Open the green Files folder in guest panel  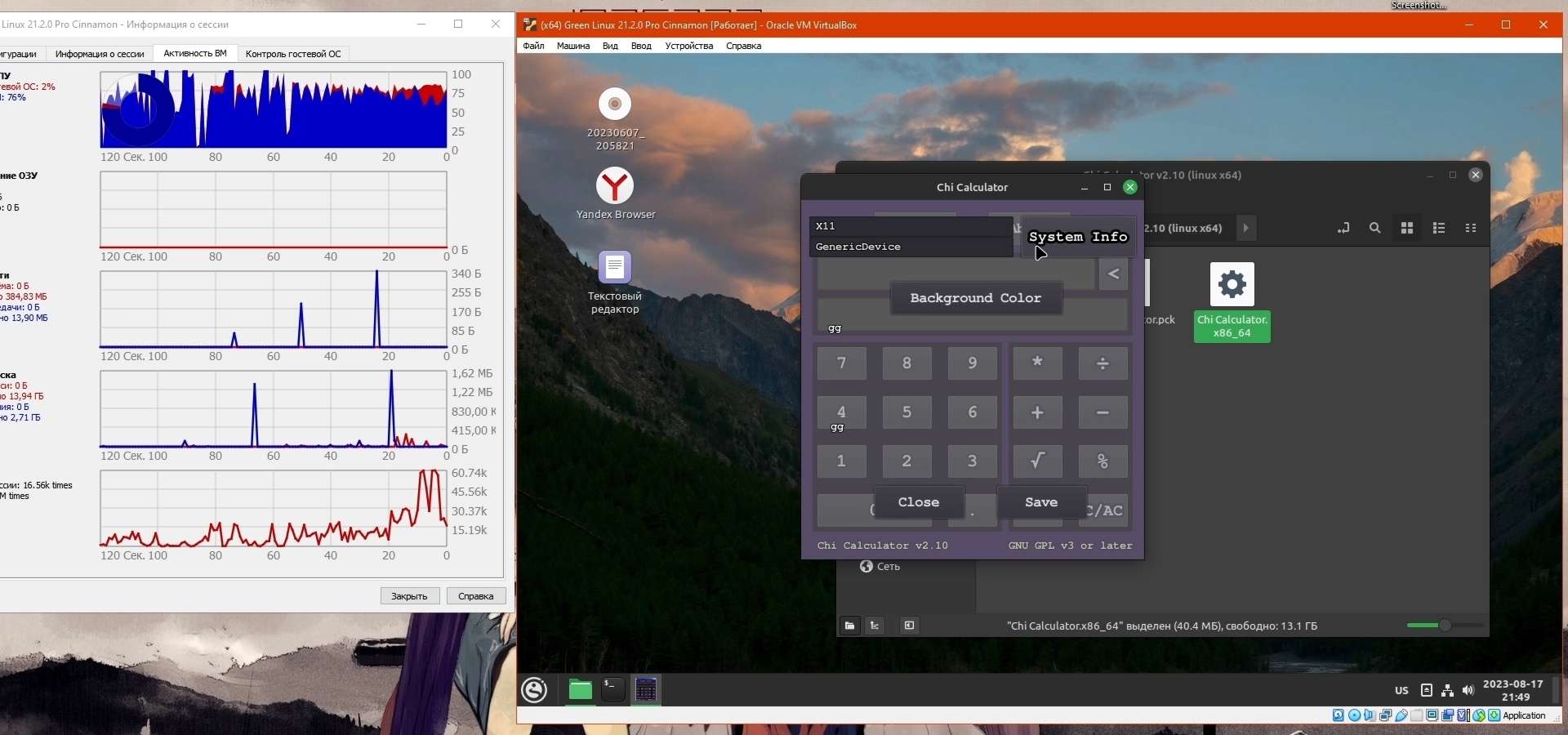tap(580, 690)
